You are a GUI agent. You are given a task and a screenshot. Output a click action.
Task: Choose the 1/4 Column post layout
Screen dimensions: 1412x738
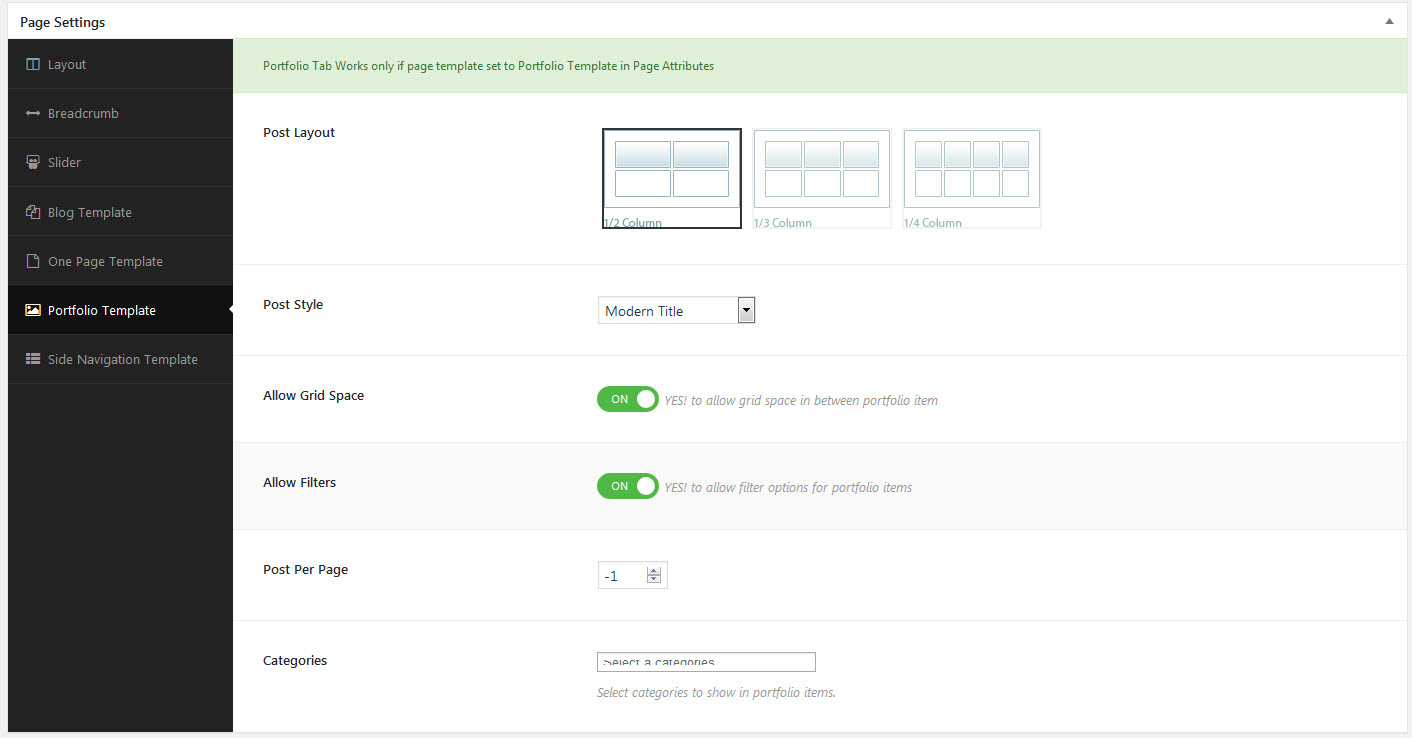click(x=972, y=178)
